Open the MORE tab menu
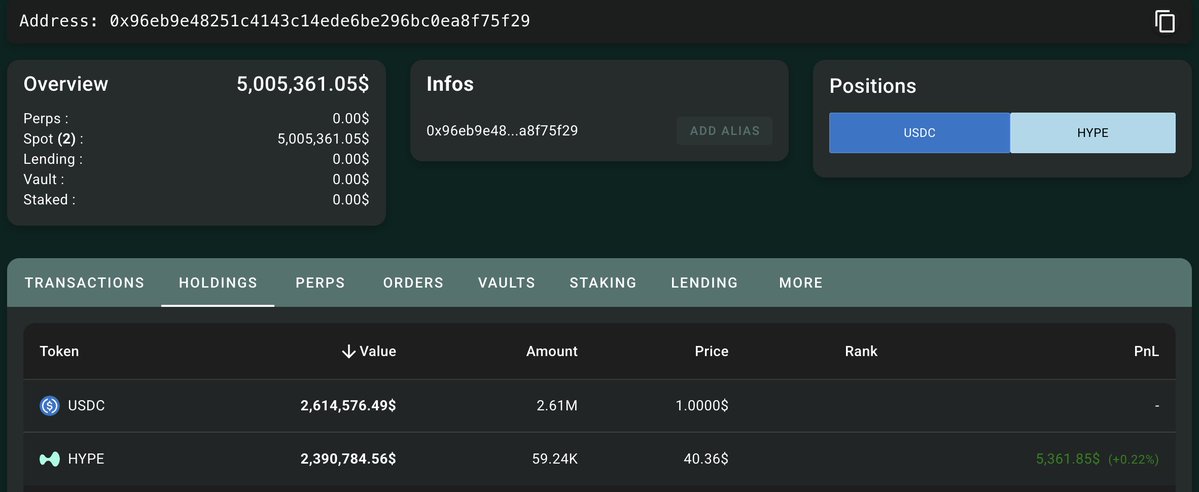Screen dimensions: 1199x492 (800, 283)
